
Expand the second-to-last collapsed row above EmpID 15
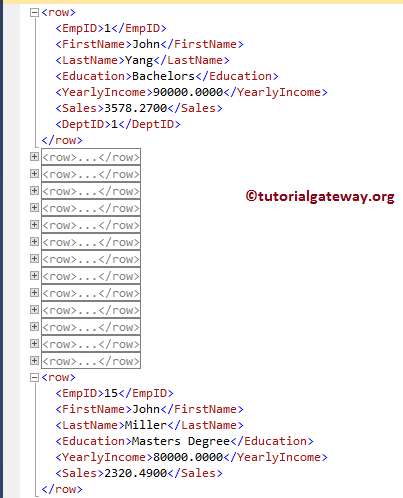tap(34, 344)
